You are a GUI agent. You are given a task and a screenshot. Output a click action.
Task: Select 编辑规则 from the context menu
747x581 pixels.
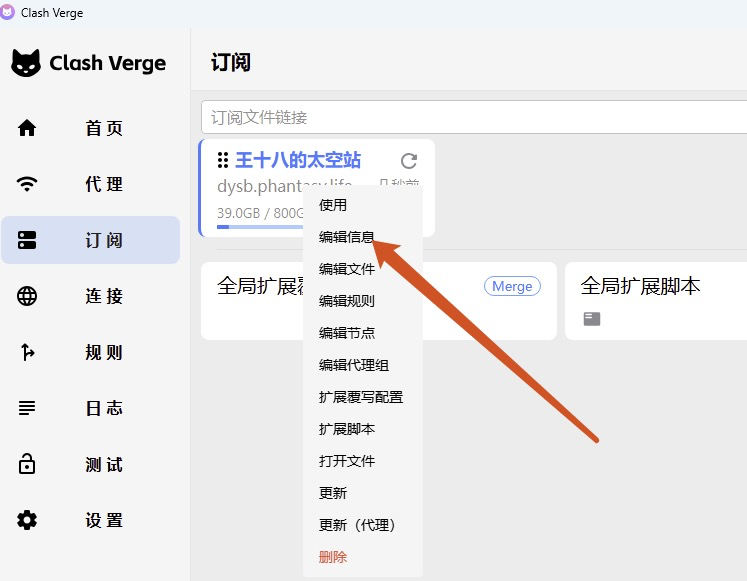pyautogui.click(x=346, y=301)
